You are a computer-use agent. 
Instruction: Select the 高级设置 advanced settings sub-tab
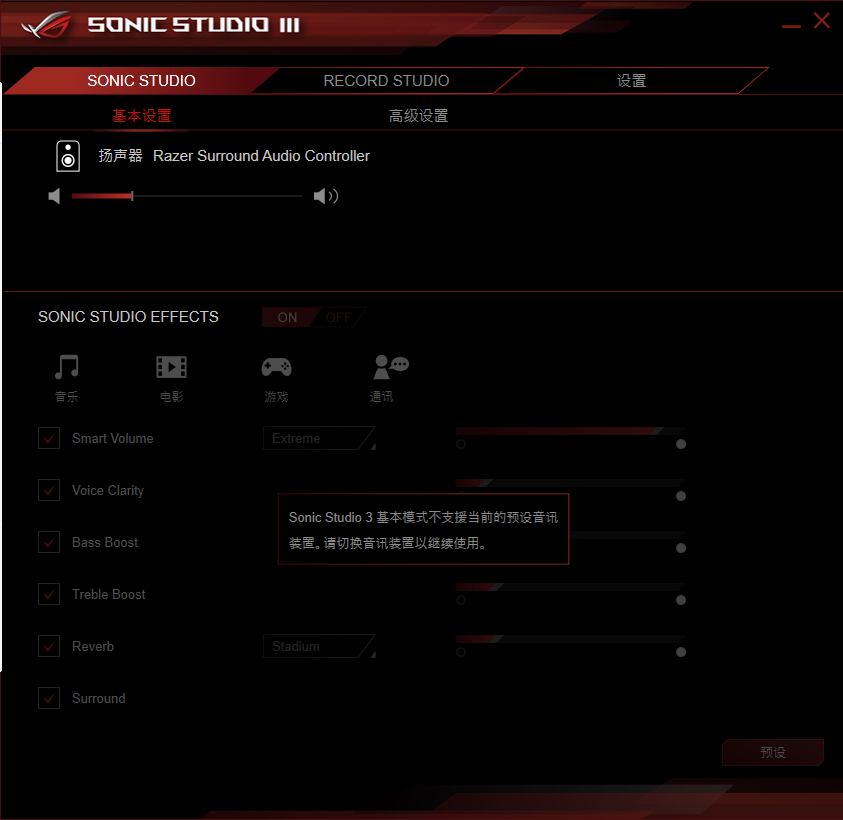[x=418, y=116]
